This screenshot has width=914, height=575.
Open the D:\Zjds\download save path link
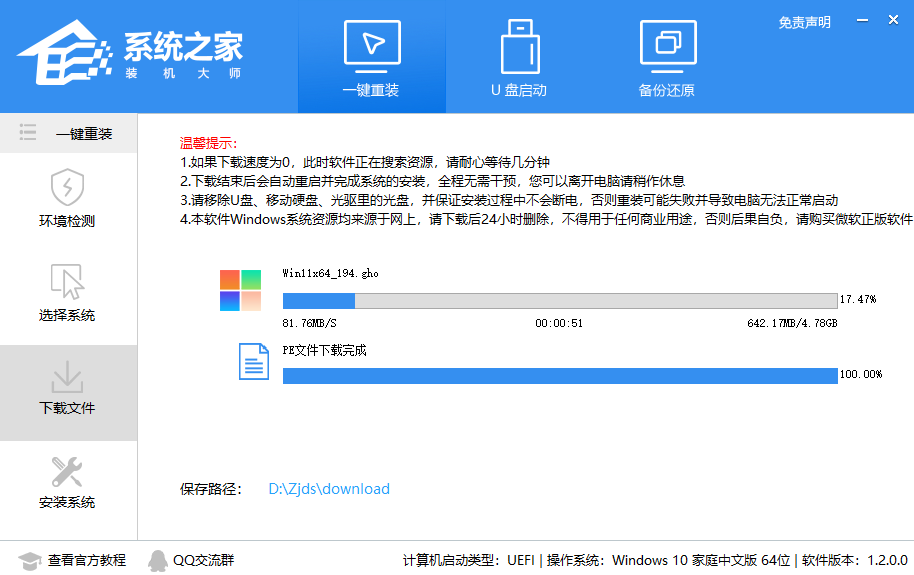[x=329, y=489]
